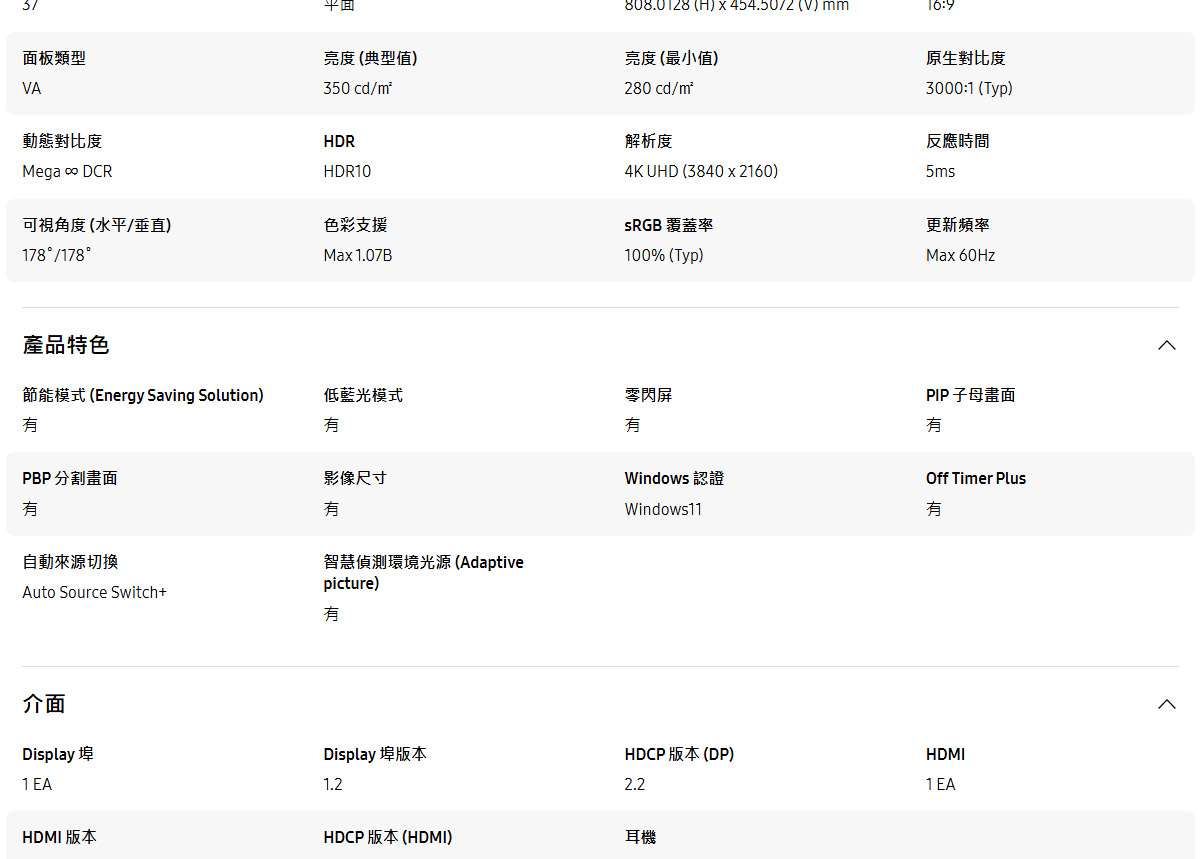Select the Off Timer Plus feature
1200x859 pixels.
coord(975,478)
